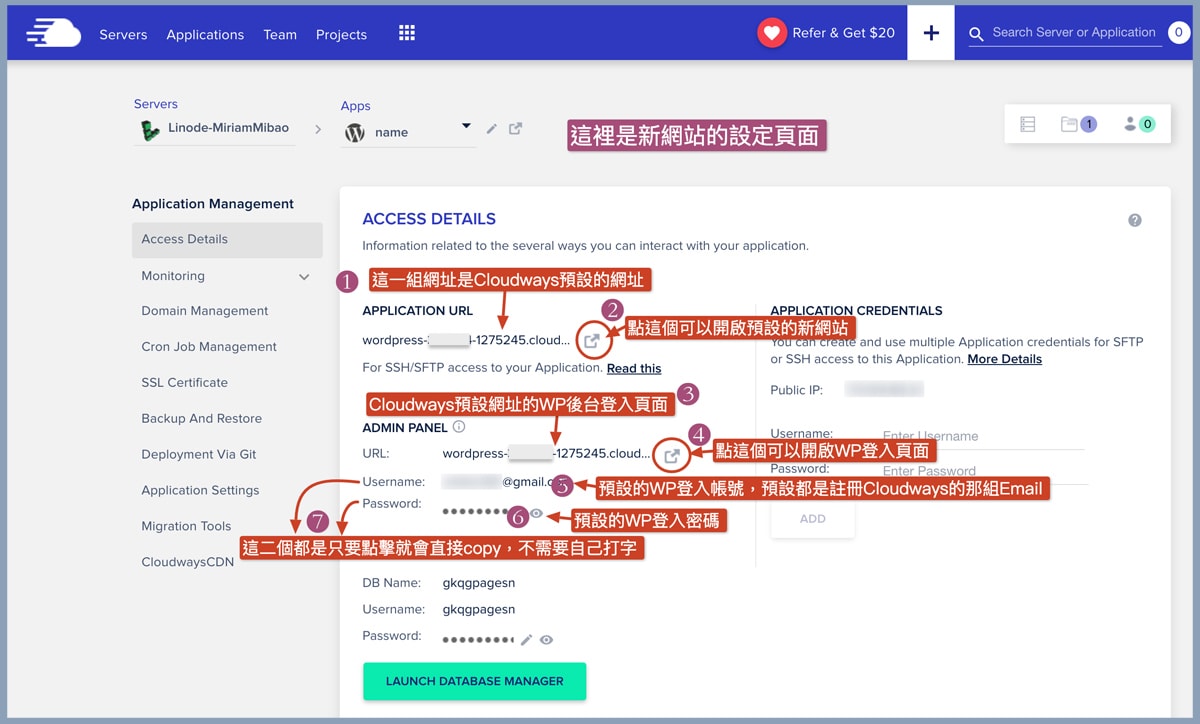Open the Applications menu
1200x724 pixels.
(205, 34)
